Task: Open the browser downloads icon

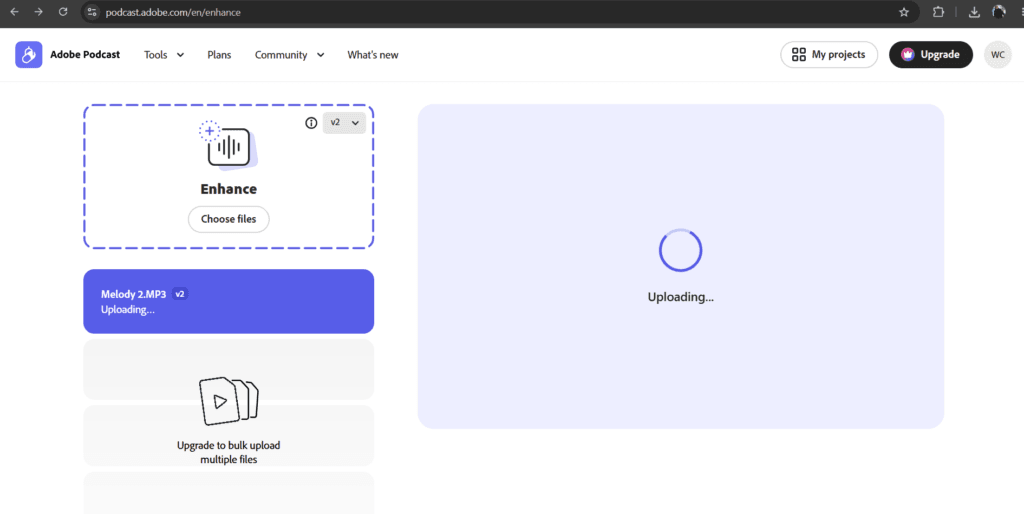Action: pyautogui.click(x=974, y=12)
